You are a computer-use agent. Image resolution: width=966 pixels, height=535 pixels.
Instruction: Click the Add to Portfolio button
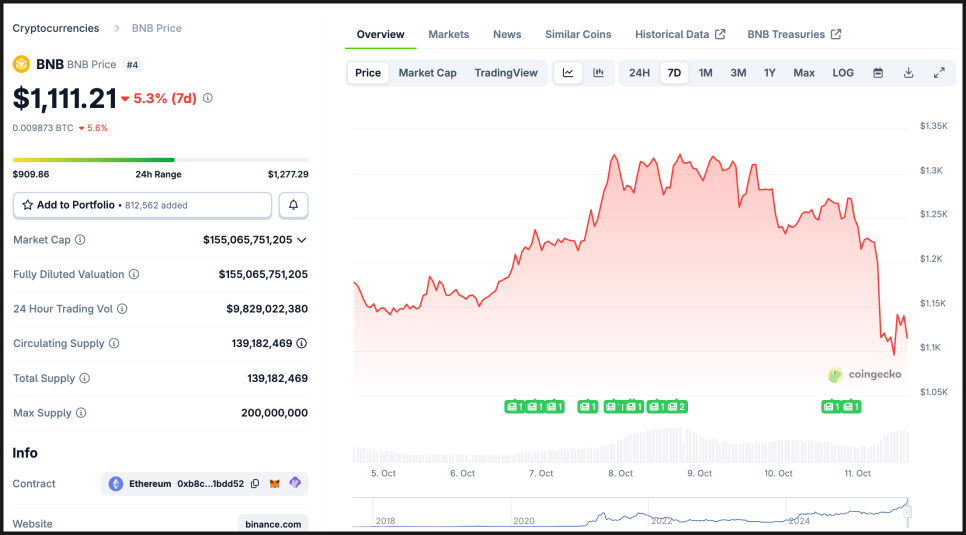pyautogui.click(x=142, y=205)
